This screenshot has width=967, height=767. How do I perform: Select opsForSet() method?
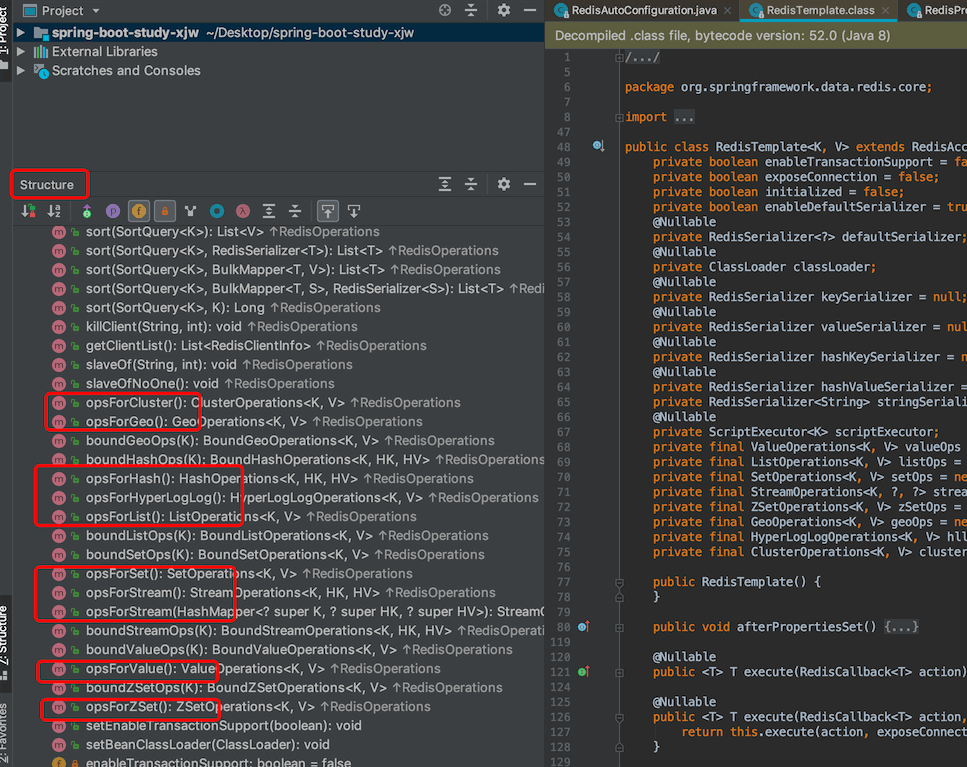[249, 574]
